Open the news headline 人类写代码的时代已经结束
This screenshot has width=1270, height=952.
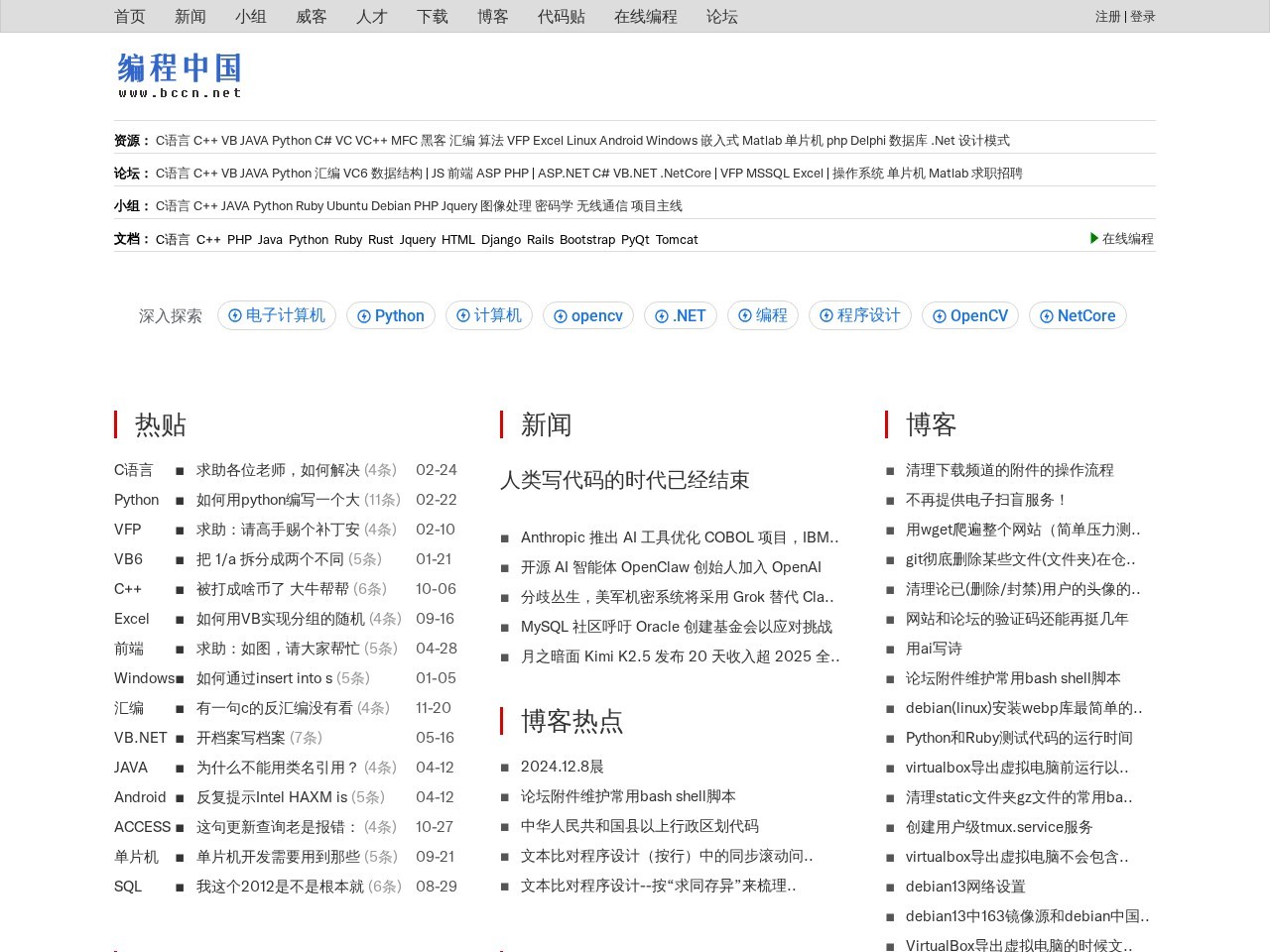coord(624,480)
